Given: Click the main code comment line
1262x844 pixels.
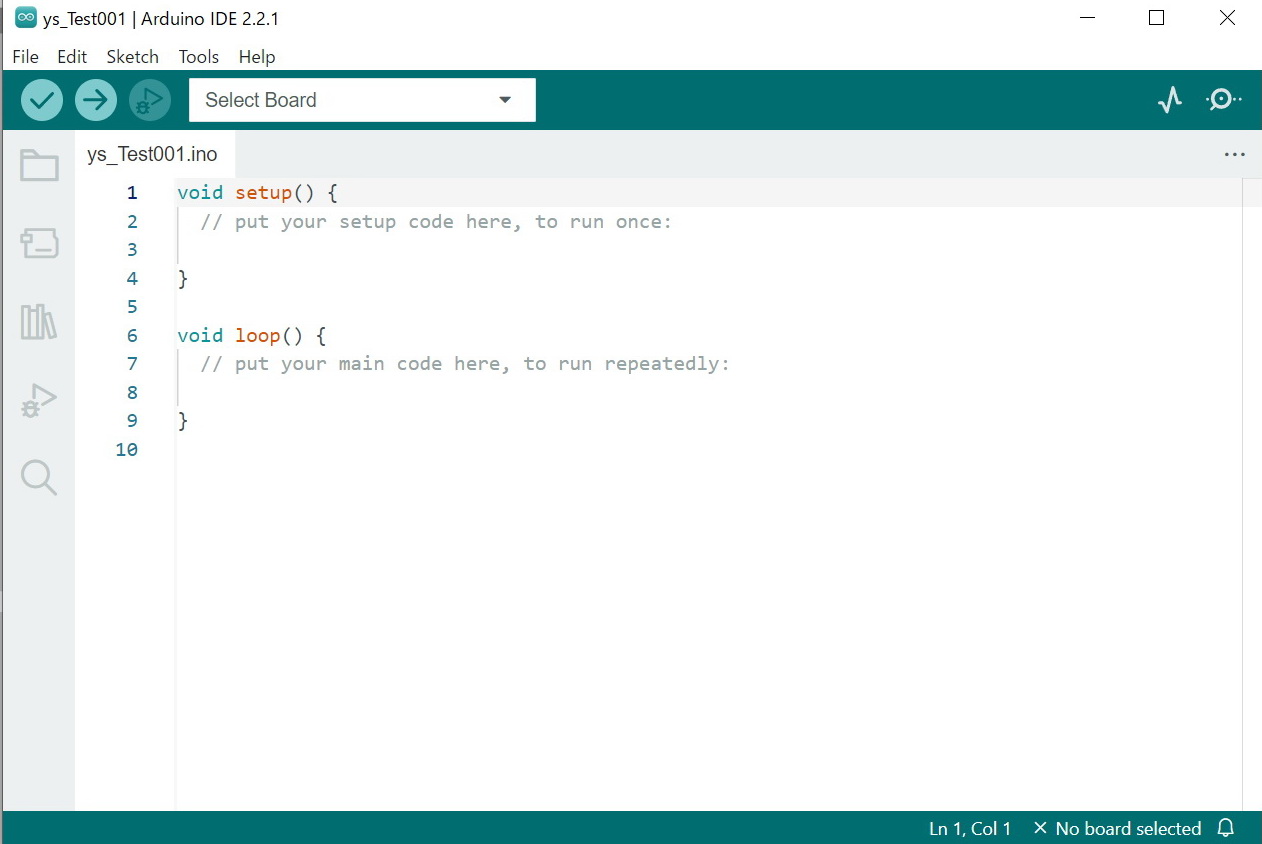Looking at the screenshot, I should (465, 363).
